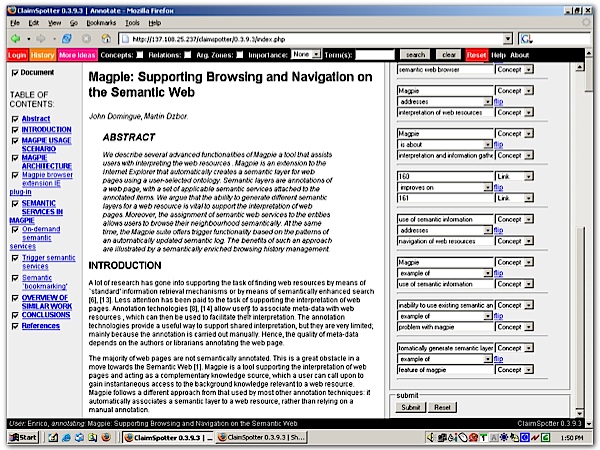The width and height of the screenshot is (600, 450).
Task: Open the Bookmarks menu
Action: pos(101,23)
